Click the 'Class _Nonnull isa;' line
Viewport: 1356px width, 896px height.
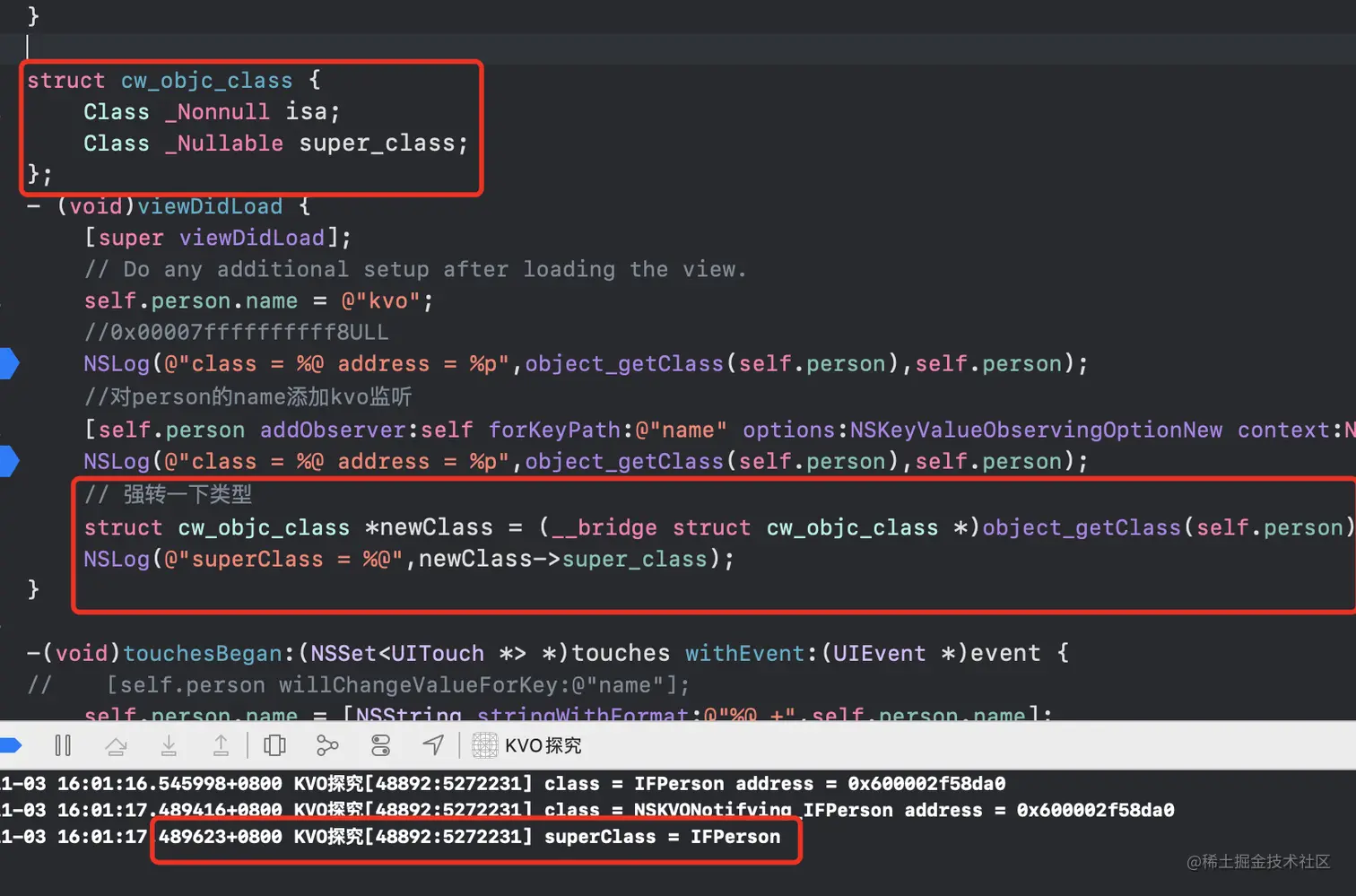212,112
